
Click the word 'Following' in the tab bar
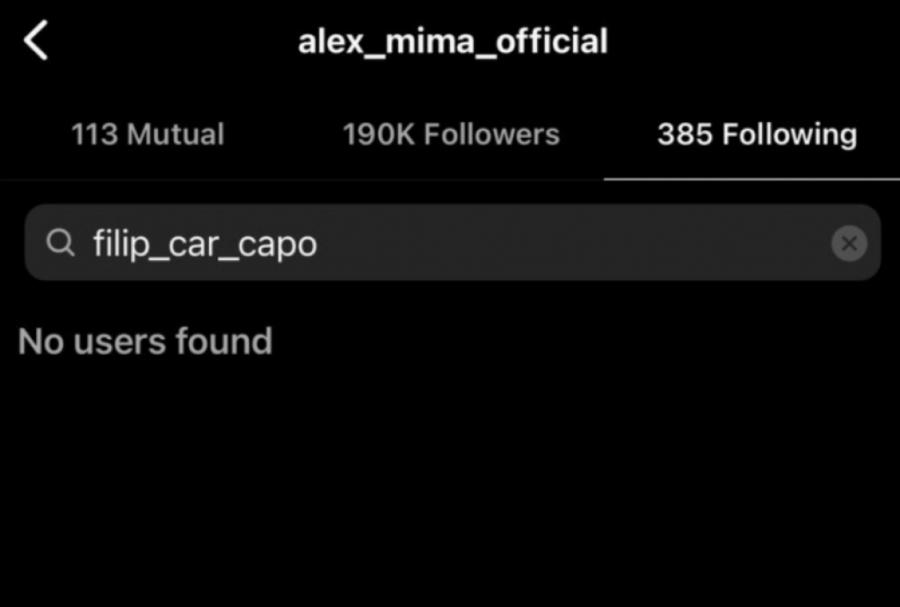[x=790, y=135]
